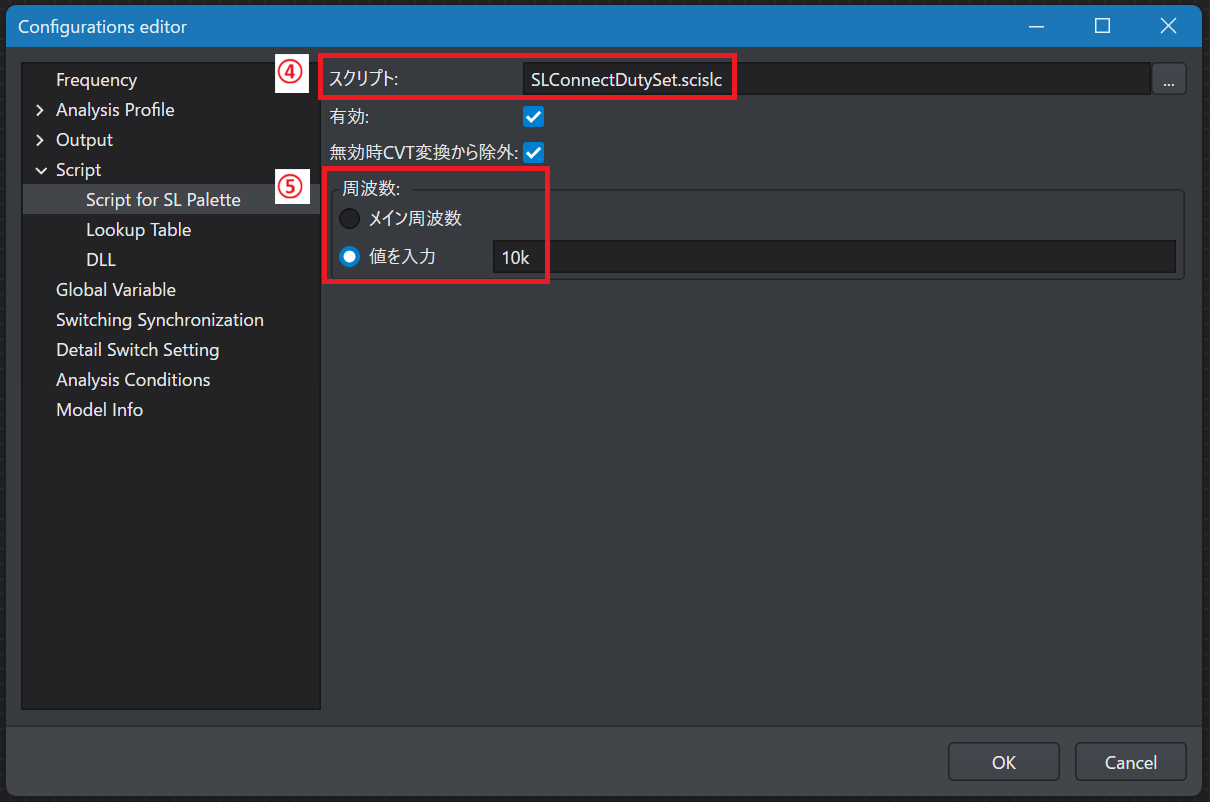Browse for a script file with the ... button
The width and height of the screenshot is (1210, 802).
tap(1169, 79)
